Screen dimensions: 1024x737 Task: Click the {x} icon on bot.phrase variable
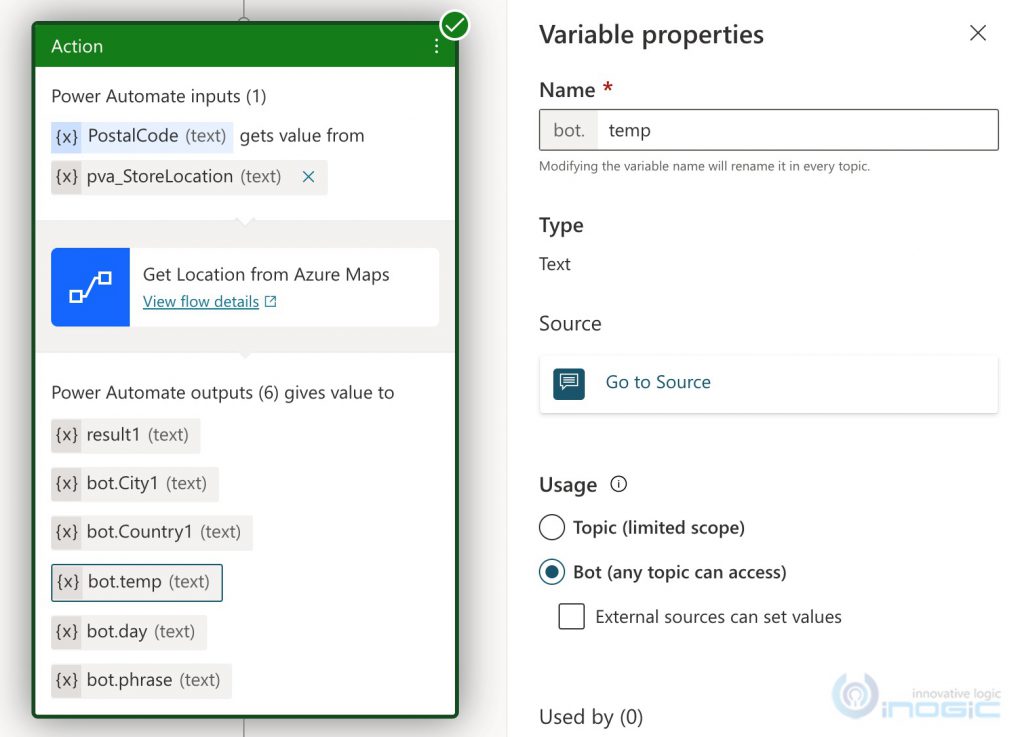coord(66,680)
